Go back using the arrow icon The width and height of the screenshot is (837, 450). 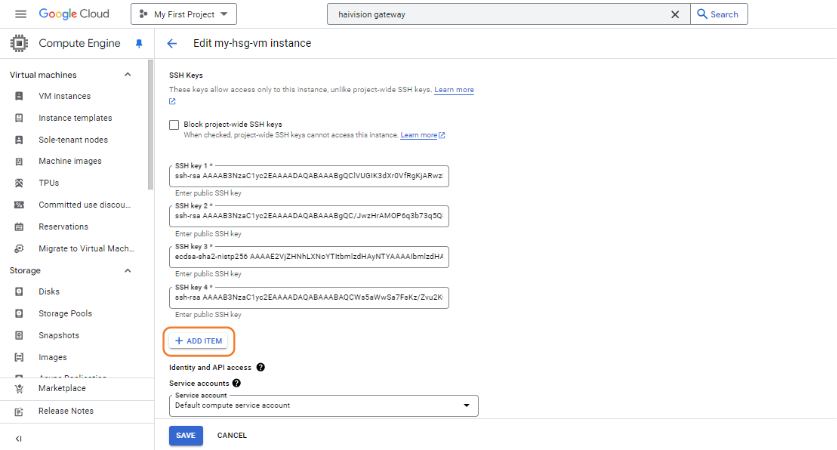click(172, 44)
